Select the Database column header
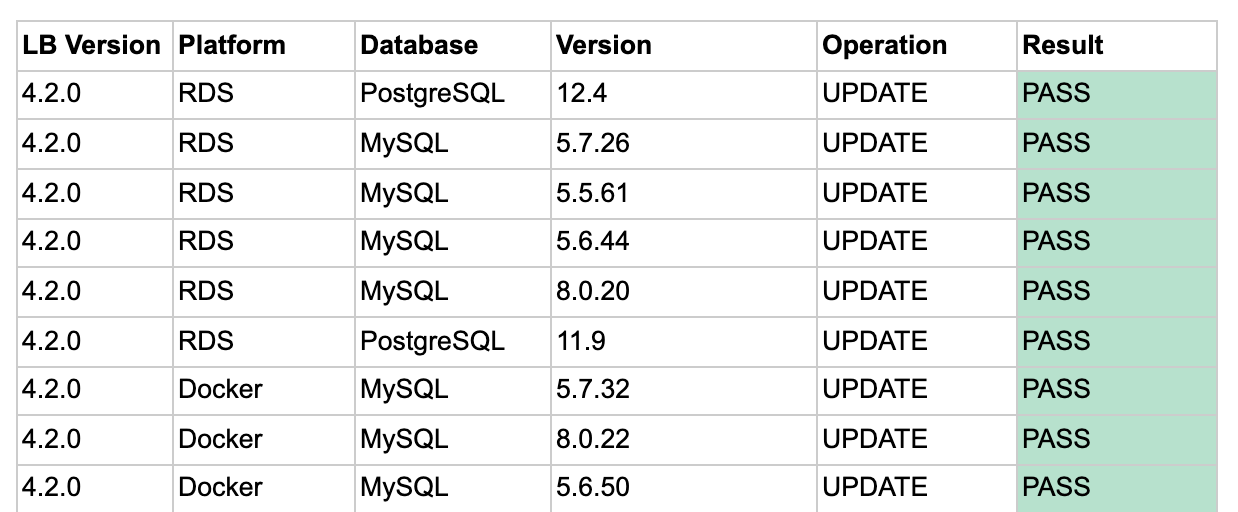The image size is (1238, 512). point(453,46)
